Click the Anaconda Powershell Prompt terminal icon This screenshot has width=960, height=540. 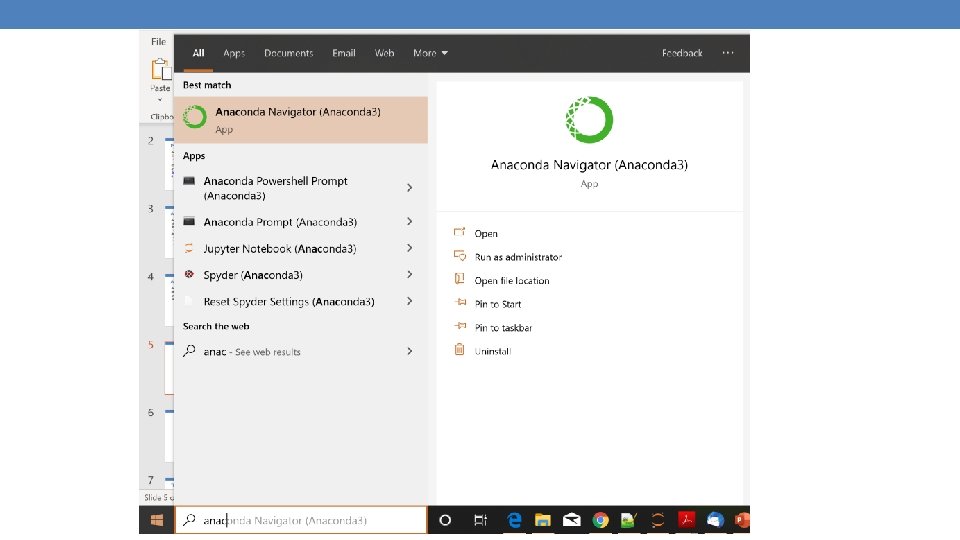click(x=189, y=181)
